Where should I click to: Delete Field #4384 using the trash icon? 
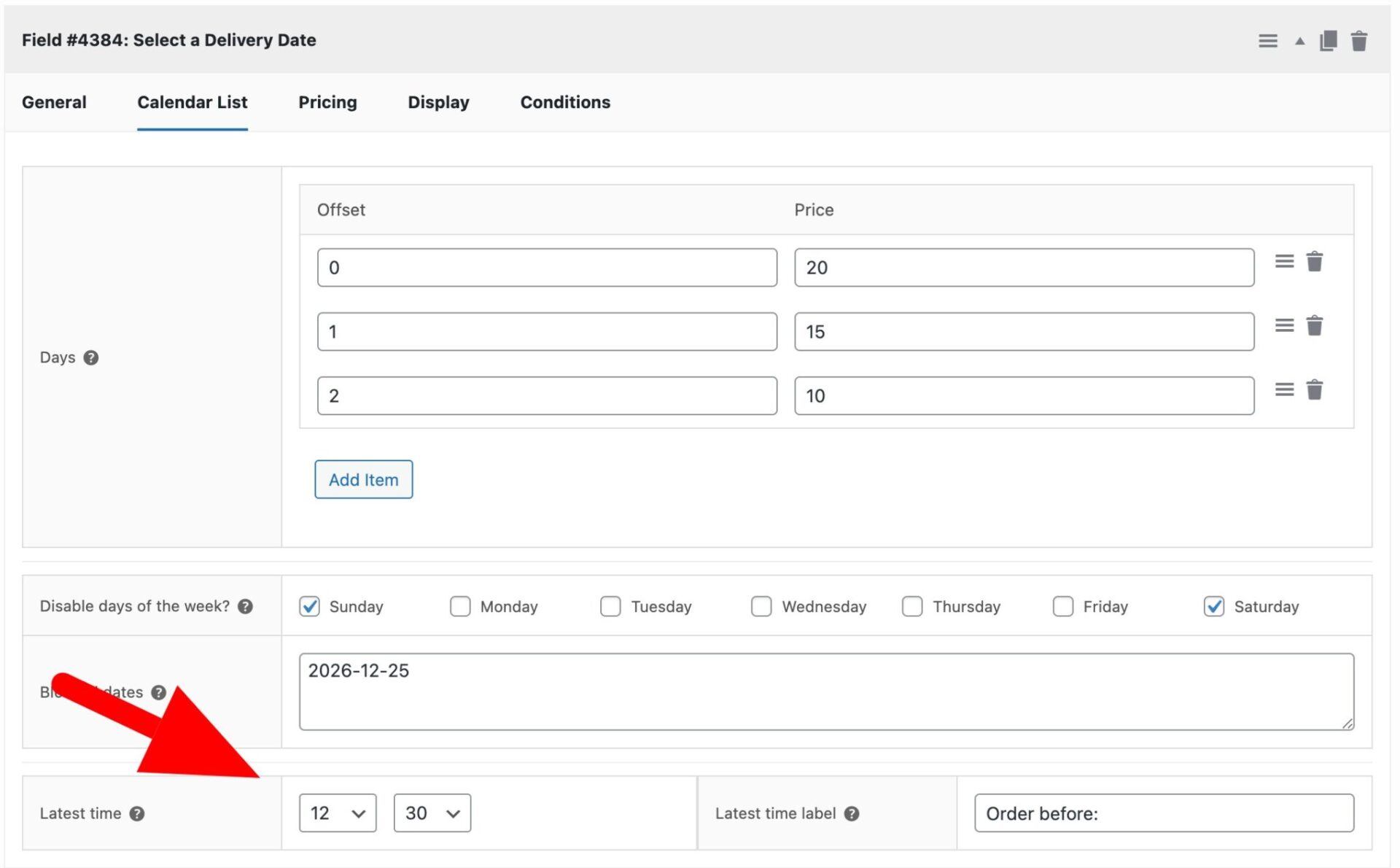click(1359, 41)
